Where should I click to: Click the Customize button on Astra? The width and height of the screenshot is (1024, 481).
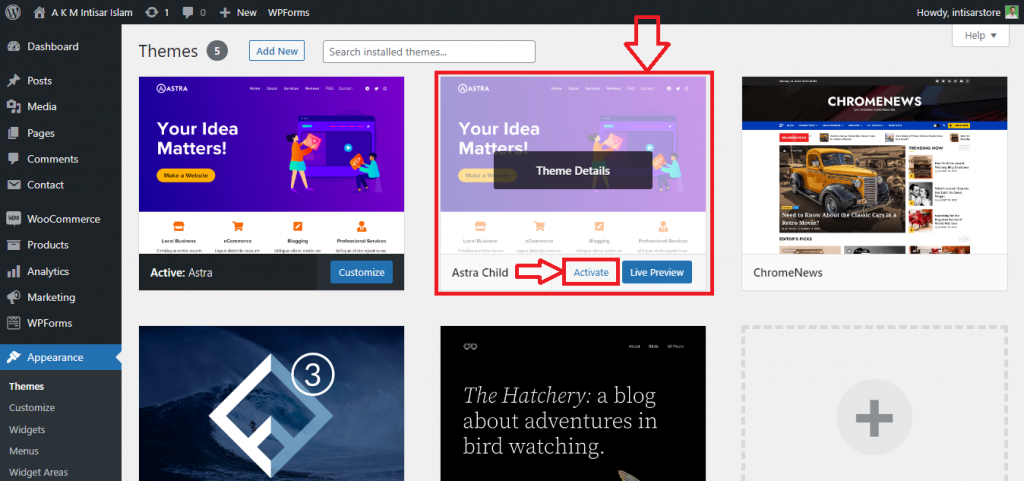pos(362,272)
